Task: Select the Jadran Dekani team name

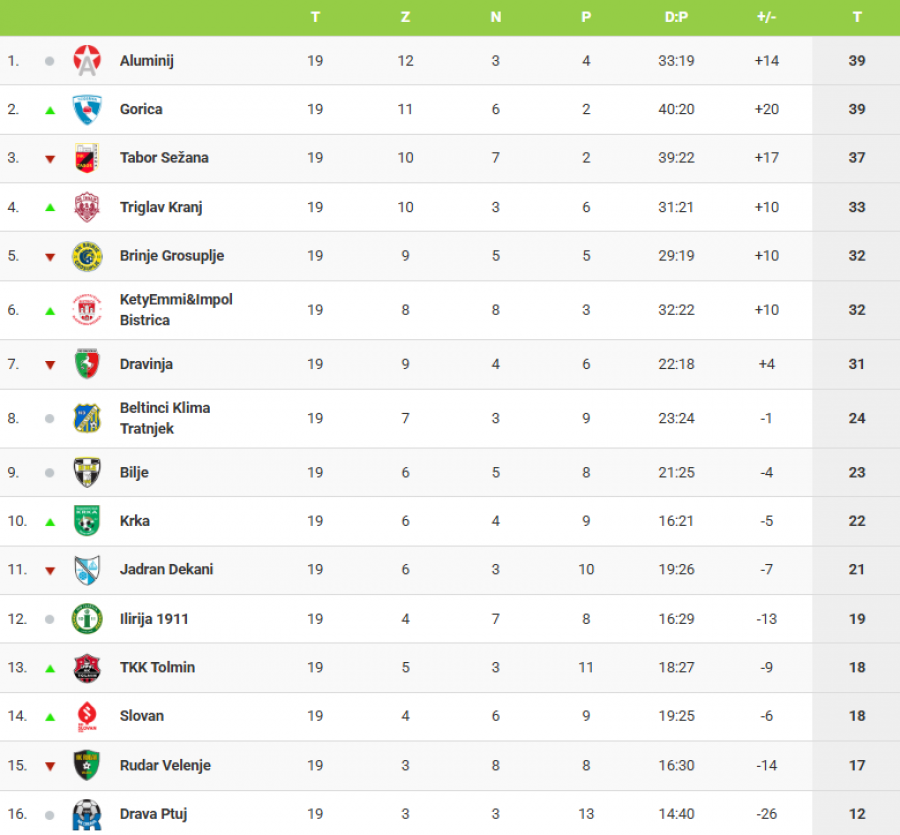Action: point(166,569)
